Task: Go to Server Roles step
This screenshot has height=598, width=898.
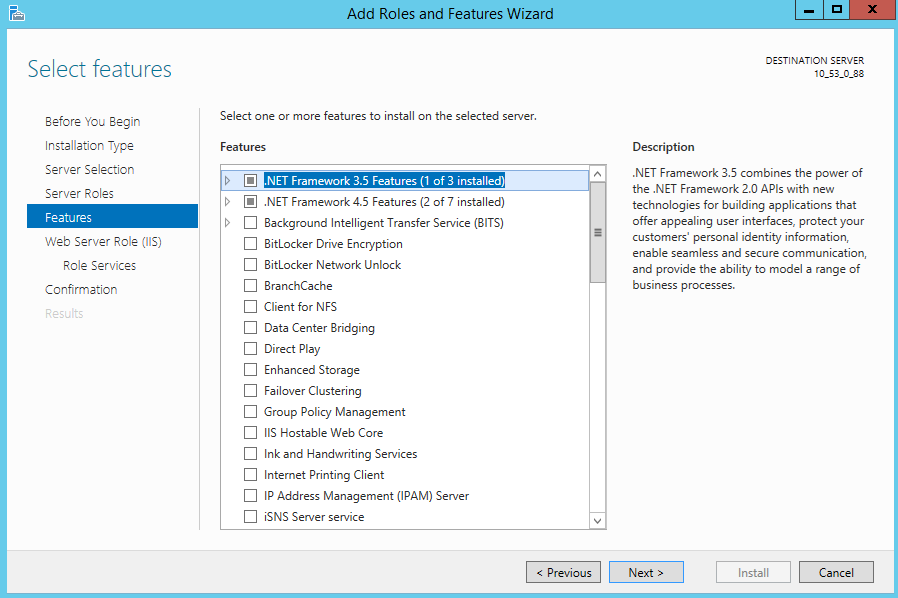Action: pos(79,193)
